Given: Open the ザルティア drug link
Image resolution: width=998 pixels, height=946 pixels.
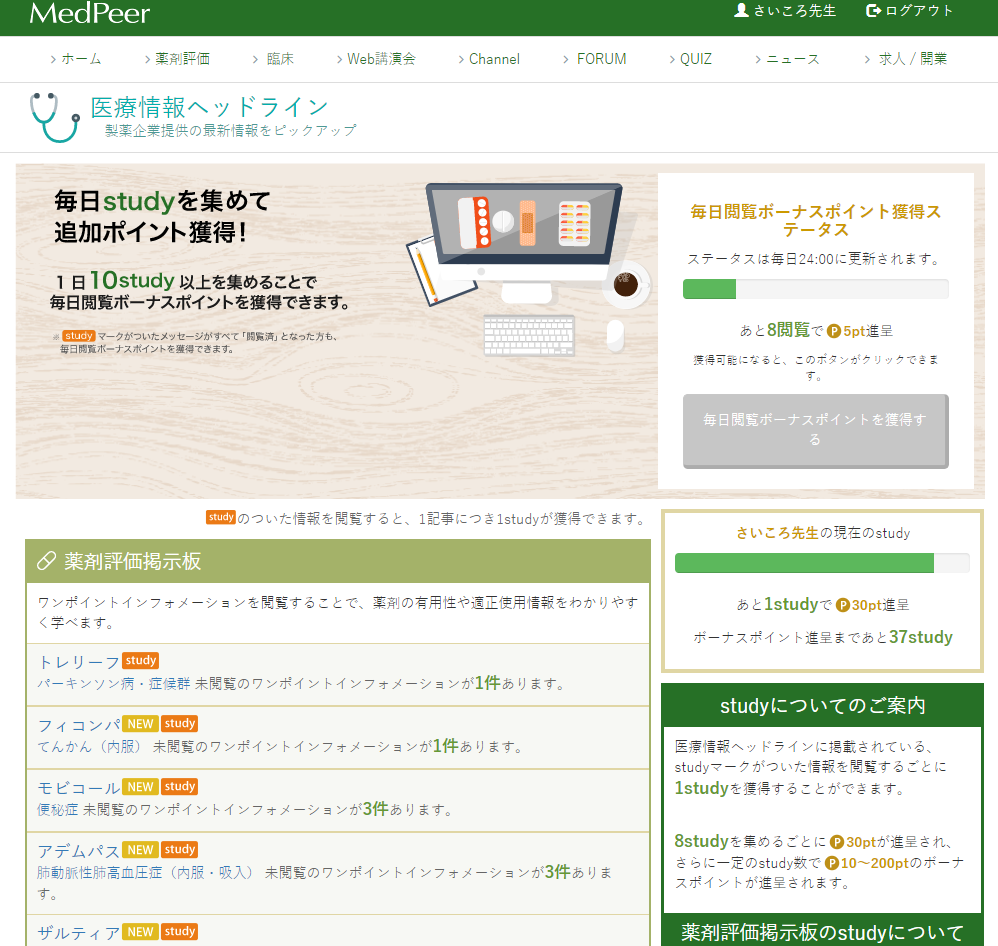Looking at the screenshot, I should 79,933.
